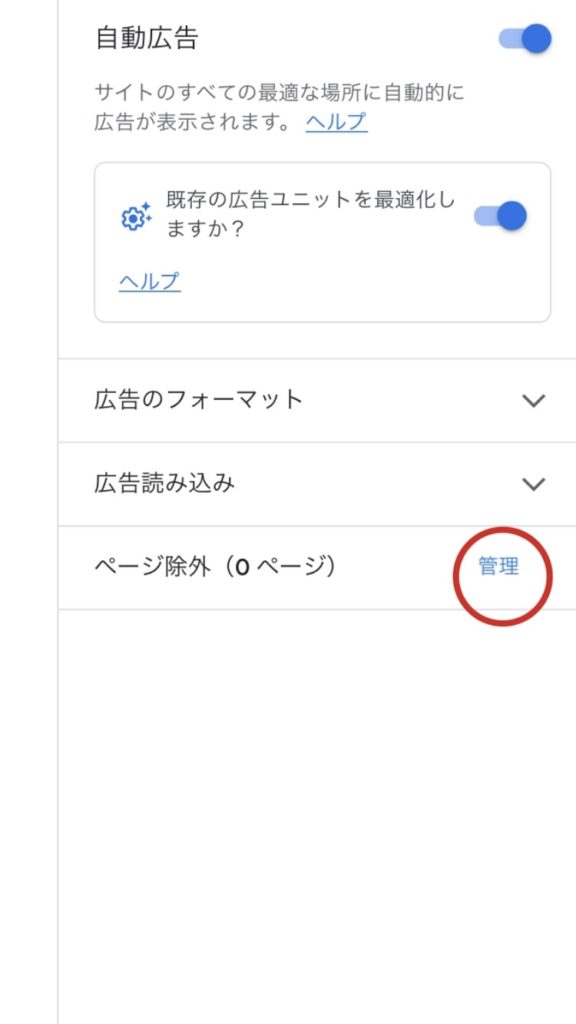Viewport: 576px width, 1024px height.
Task: Click the 管理 link for page exclusions
Action: tap(499, 567)
